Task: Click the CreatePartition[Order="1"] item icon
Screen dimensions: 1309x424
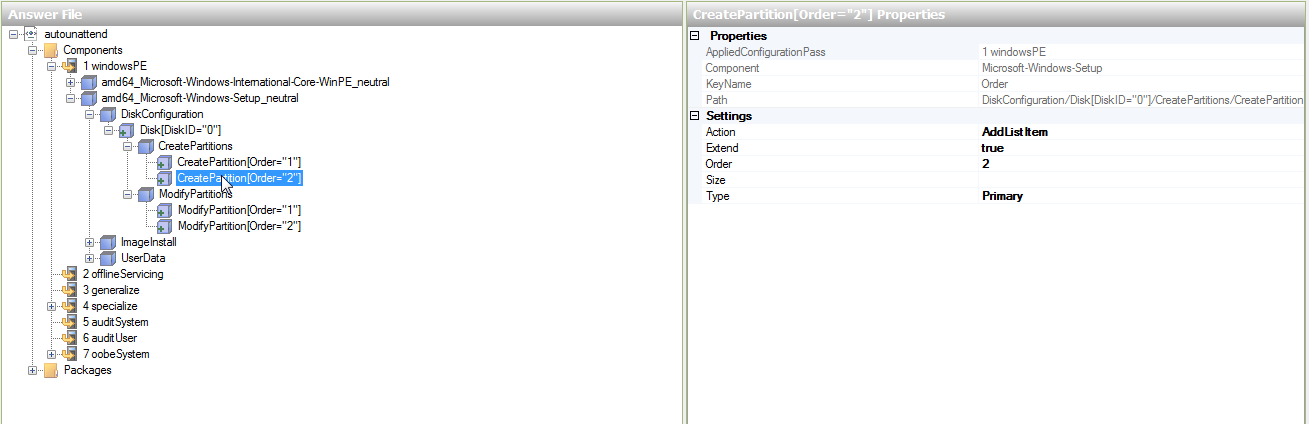Action: pyautogui.click(x=164, y=162)
